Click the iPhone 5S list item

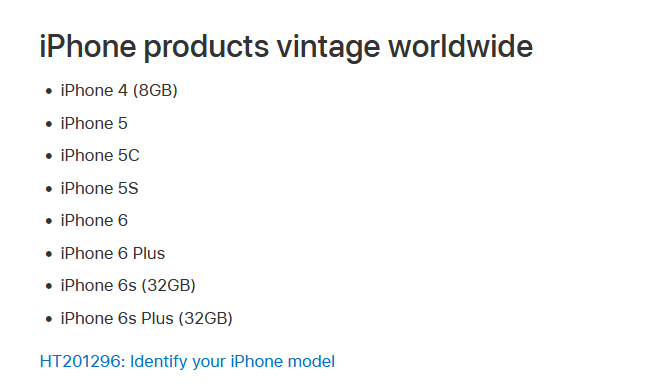100,188
